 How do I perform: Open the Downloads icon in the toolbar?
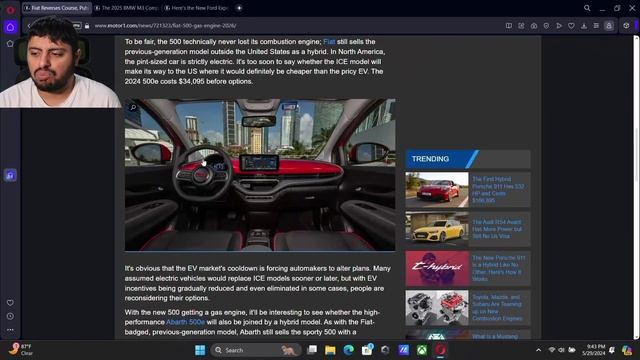click(x=584, y=26)
